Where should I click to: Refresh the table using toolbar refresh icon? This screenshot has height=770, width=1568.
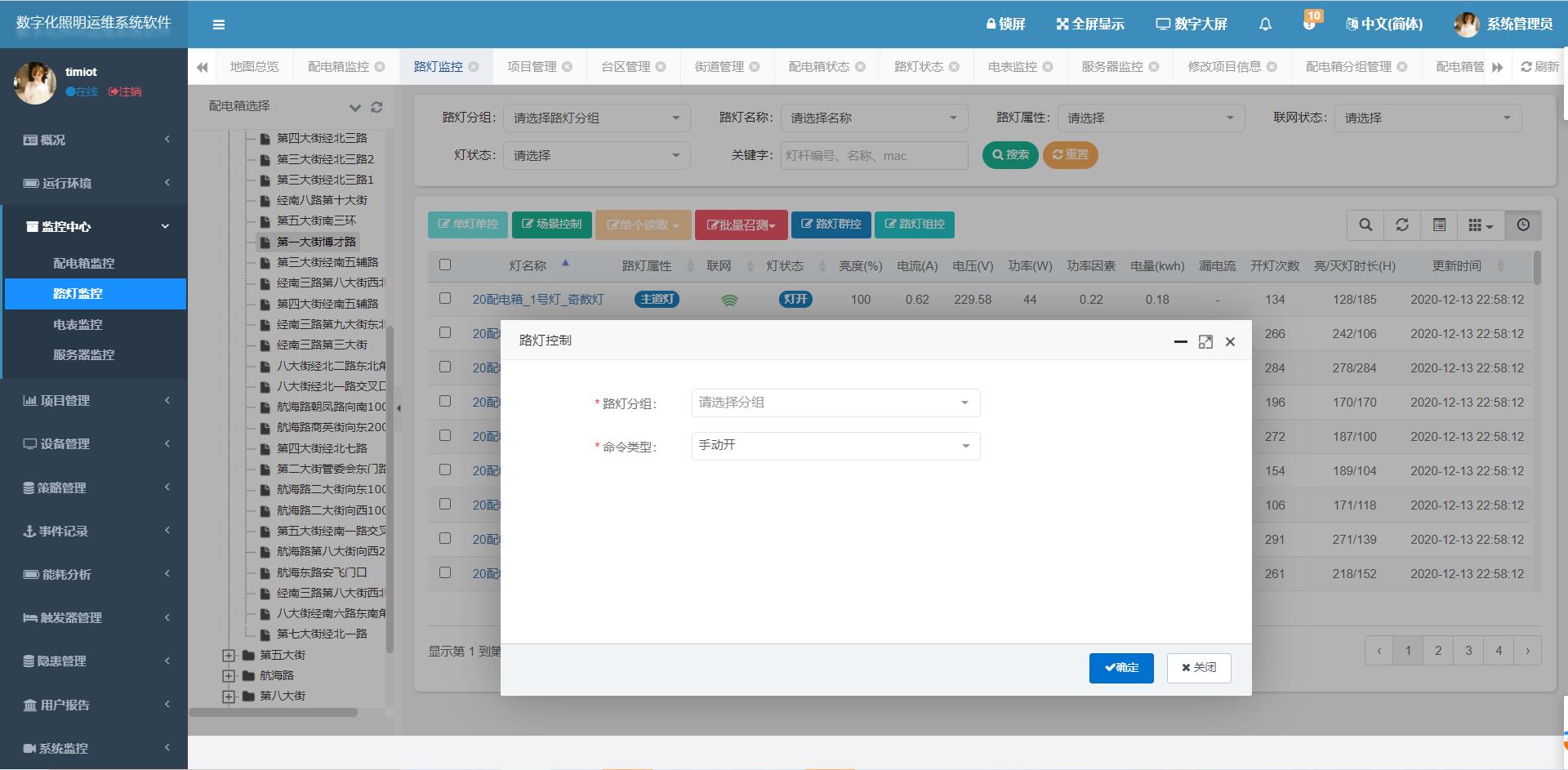[1402, 225]
